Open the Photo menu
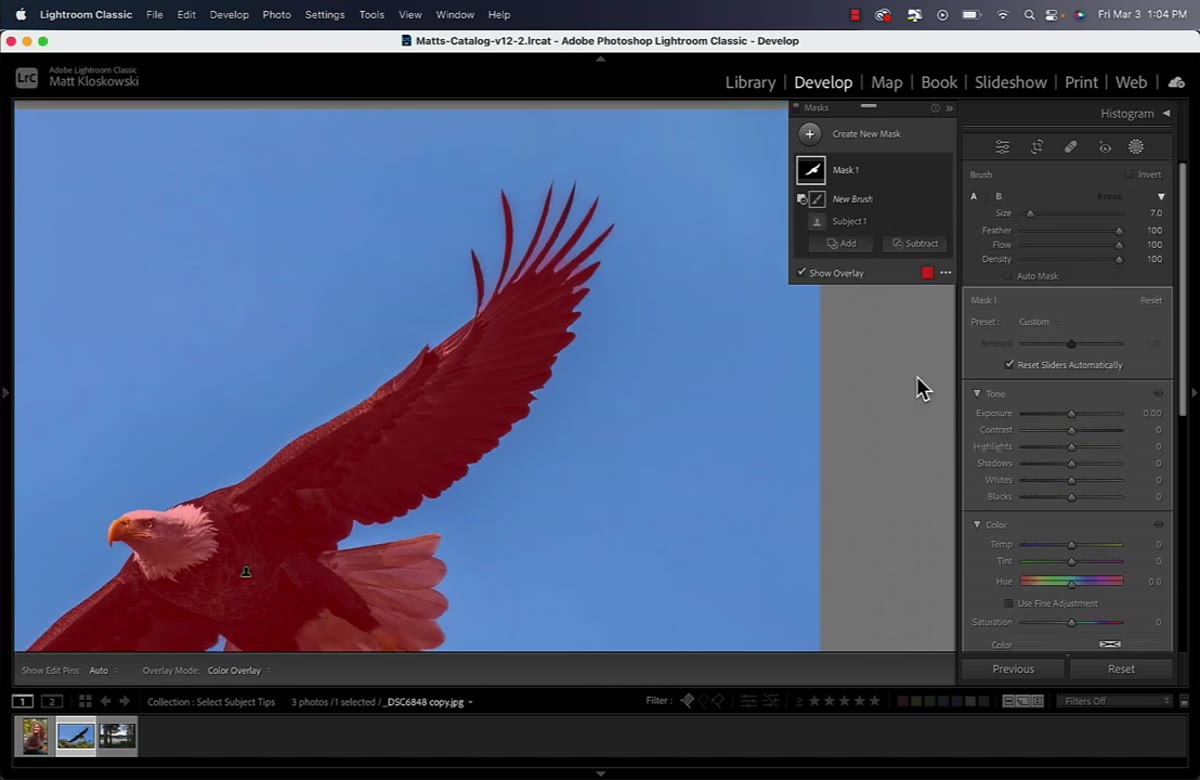 (276, 15)
